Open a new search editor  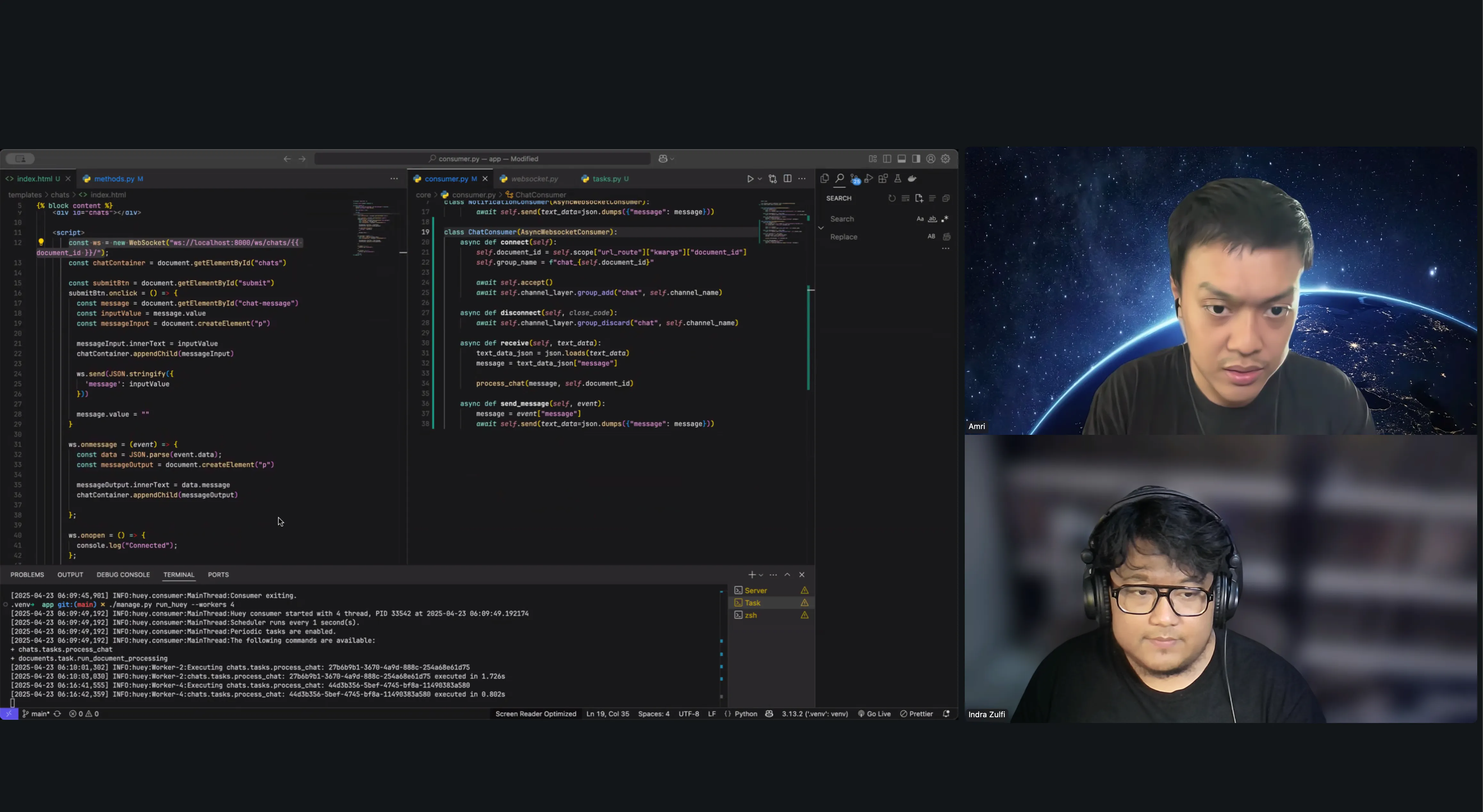(919, 198)
